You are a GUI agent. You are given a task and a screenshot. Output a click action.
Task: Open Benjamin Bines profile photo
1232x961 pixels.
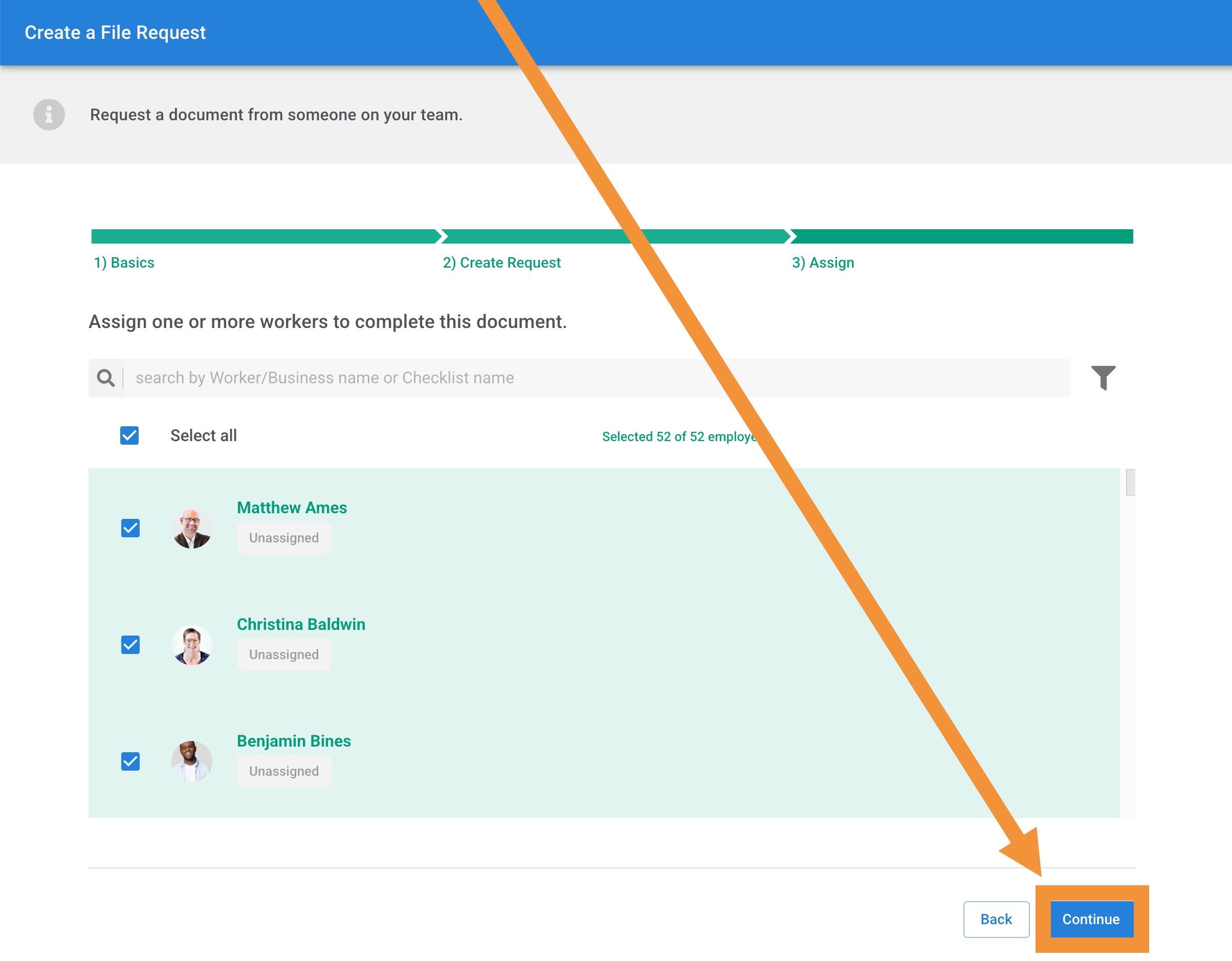192,761
